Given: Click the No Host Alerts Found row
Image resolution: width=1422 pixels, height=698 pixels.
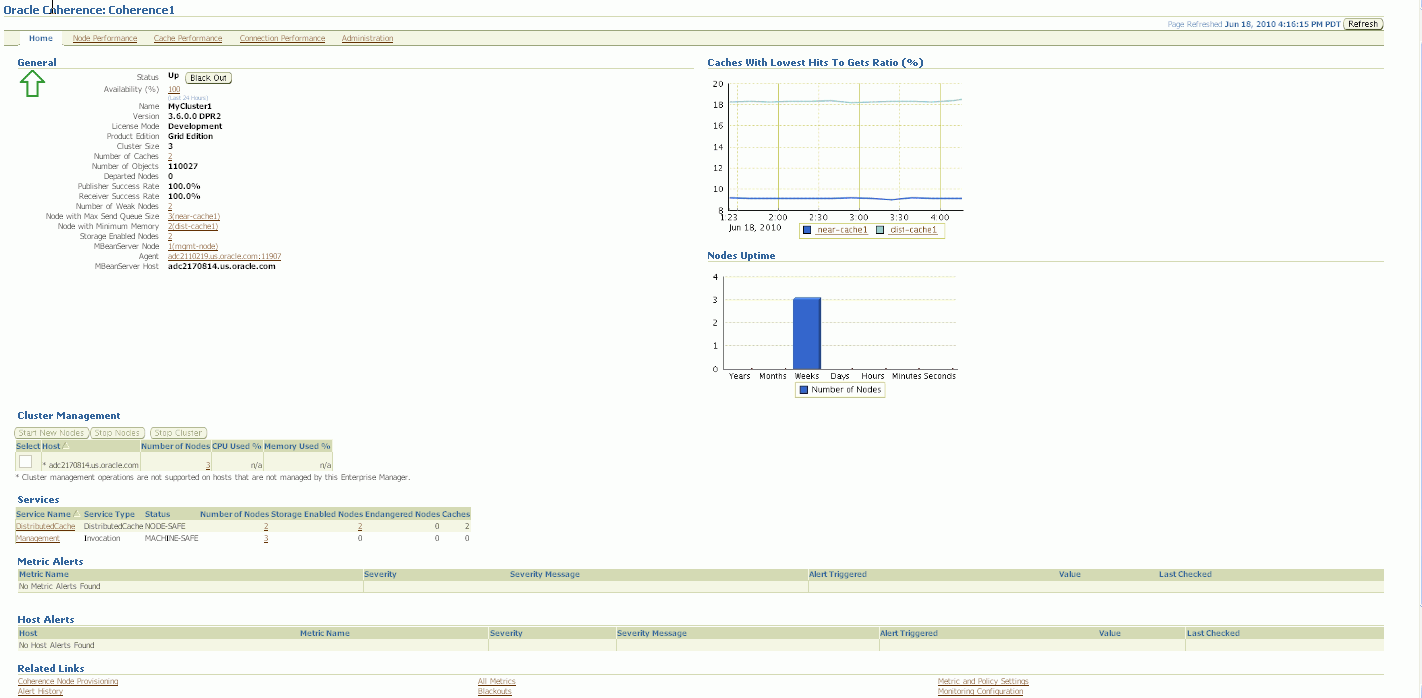Looking at the screenshot, I should coord(700,645).
